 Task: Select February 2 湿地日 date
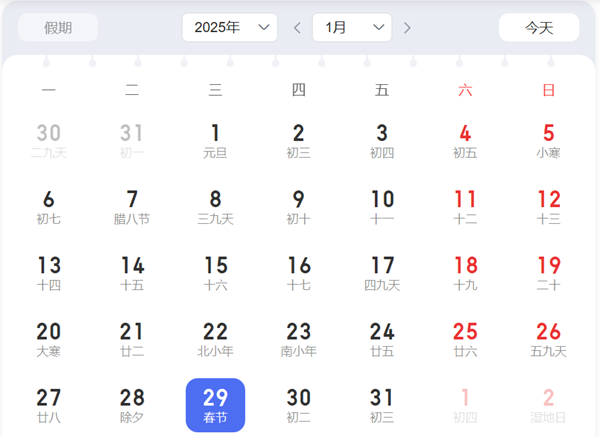[x=548, y=405]
